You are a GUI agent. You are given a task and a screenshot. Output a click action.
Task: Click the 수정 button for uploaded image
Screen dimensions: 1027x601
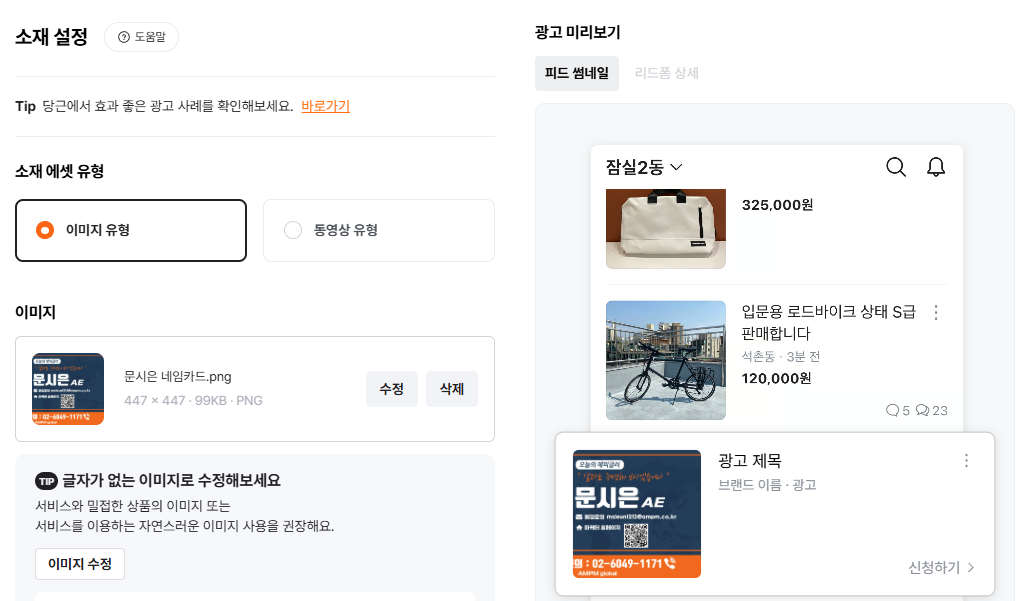(x=392, y=389)
